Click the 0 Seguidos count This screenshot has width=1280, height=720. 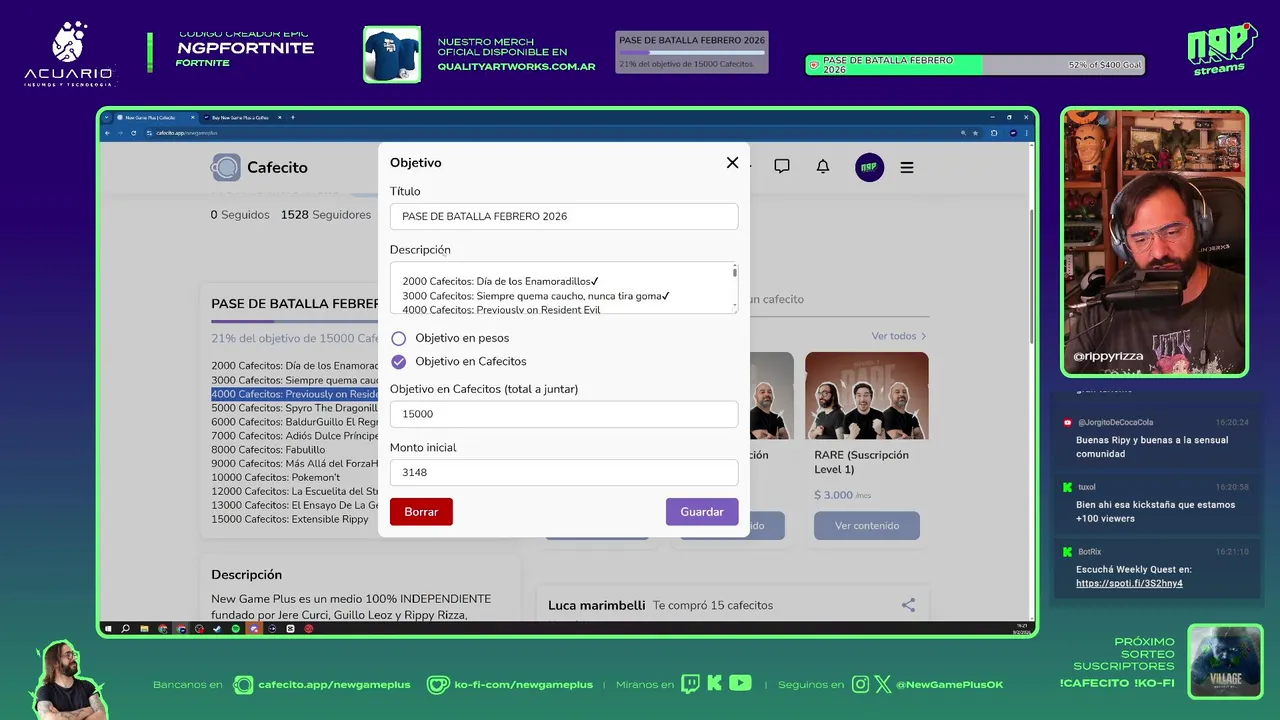click(x=240, y=215)
